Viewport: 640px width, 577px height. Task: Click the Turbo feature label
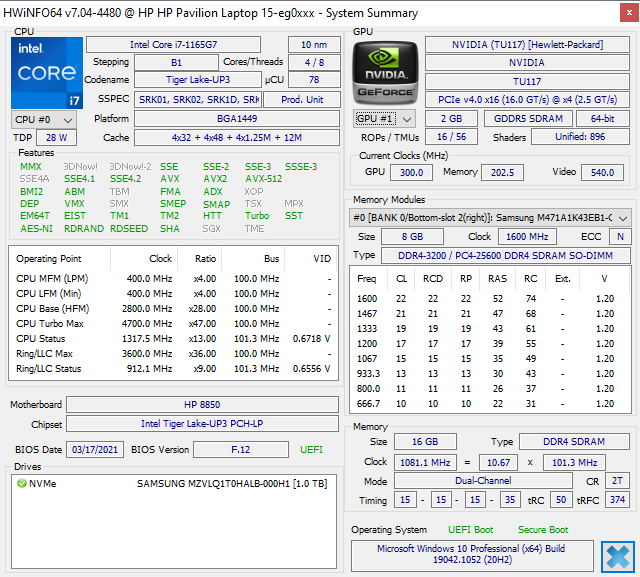tap(257, 216)
